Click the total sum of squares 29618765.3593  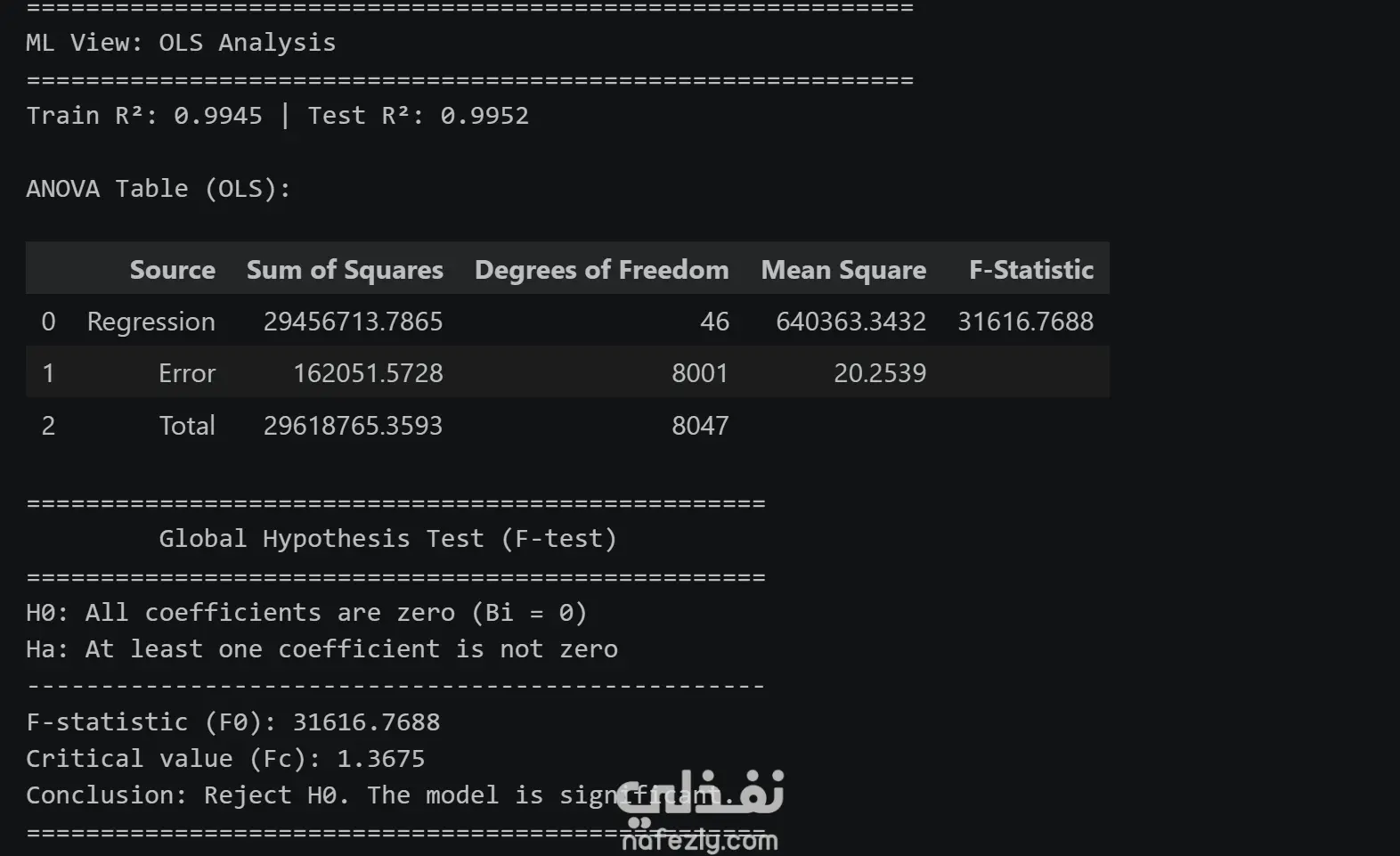click(353, 425)
